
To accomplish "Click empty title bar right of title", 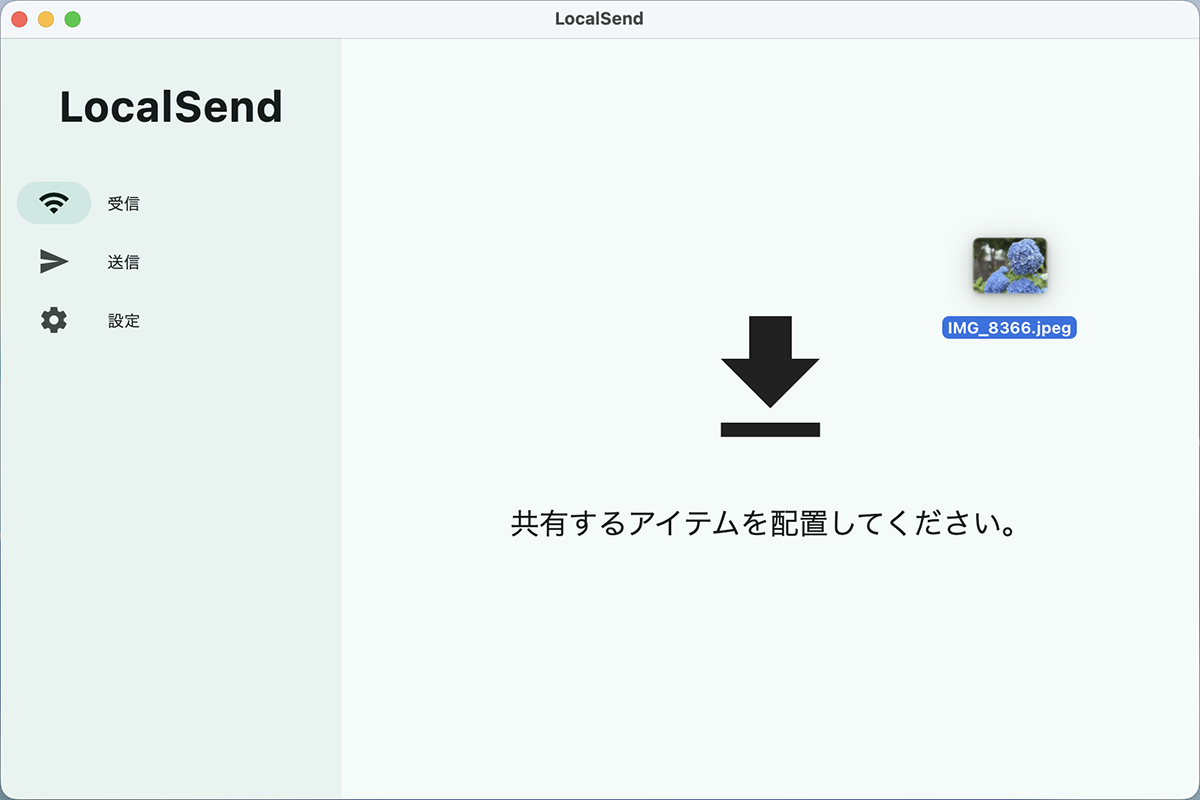I will pyautogui.click(x=900, y=19).
